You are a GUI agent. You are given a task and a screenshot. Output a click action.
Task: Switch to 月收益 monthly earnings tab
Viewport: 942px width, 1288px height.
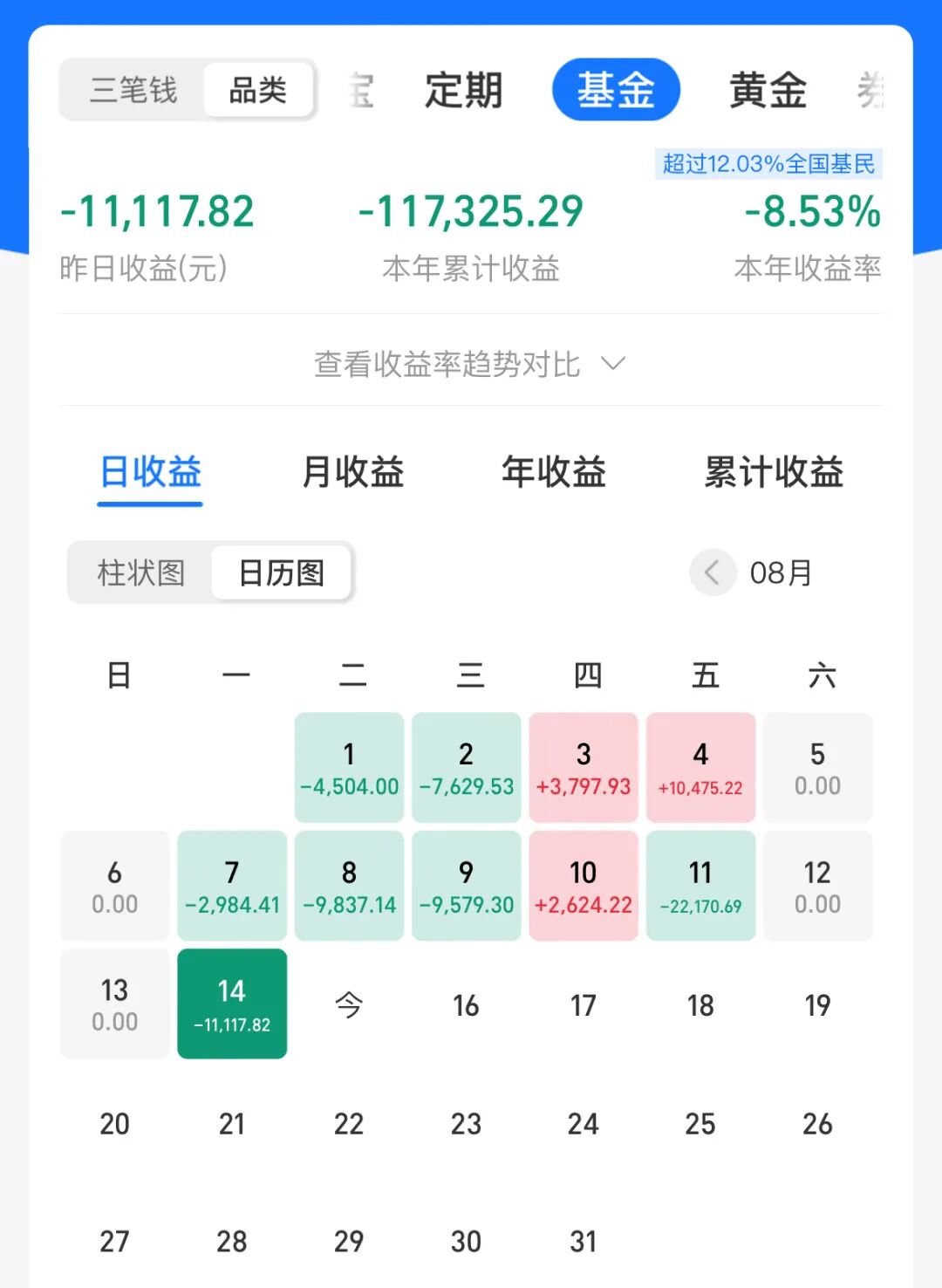coord(352,472)
